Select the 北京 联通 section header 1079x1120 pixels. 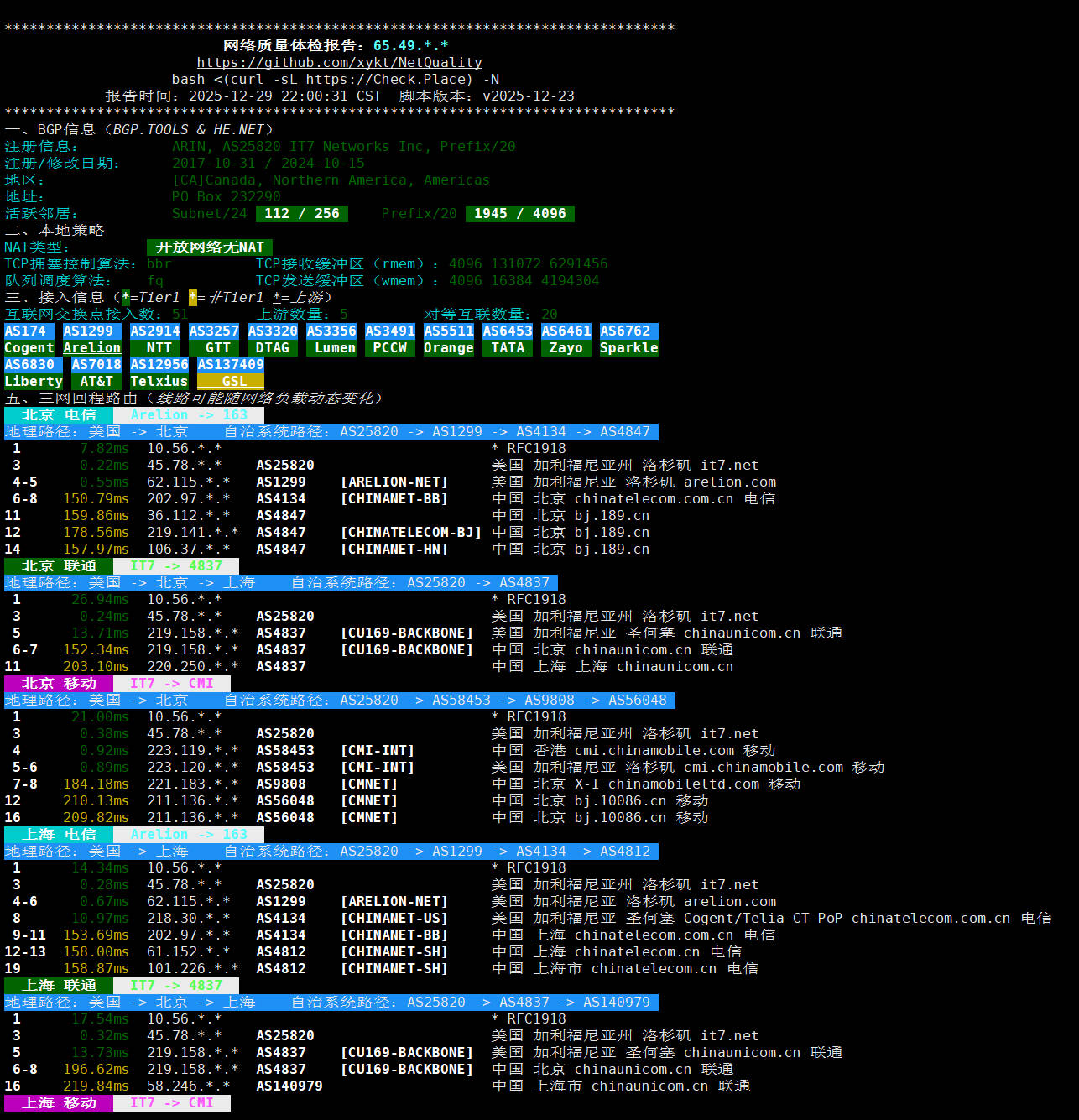pyautogui.click(x=59, y=566)
